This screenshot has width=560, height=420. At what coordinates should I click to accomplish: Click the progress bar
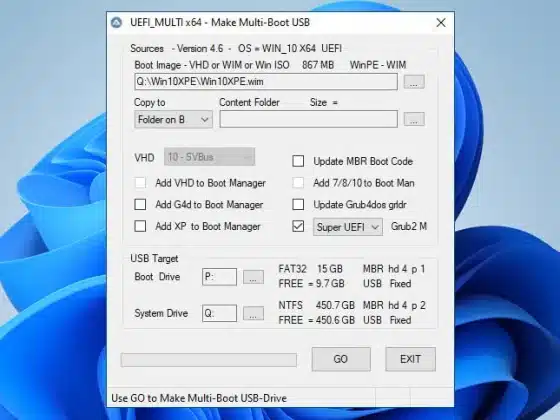coord(209,360)
